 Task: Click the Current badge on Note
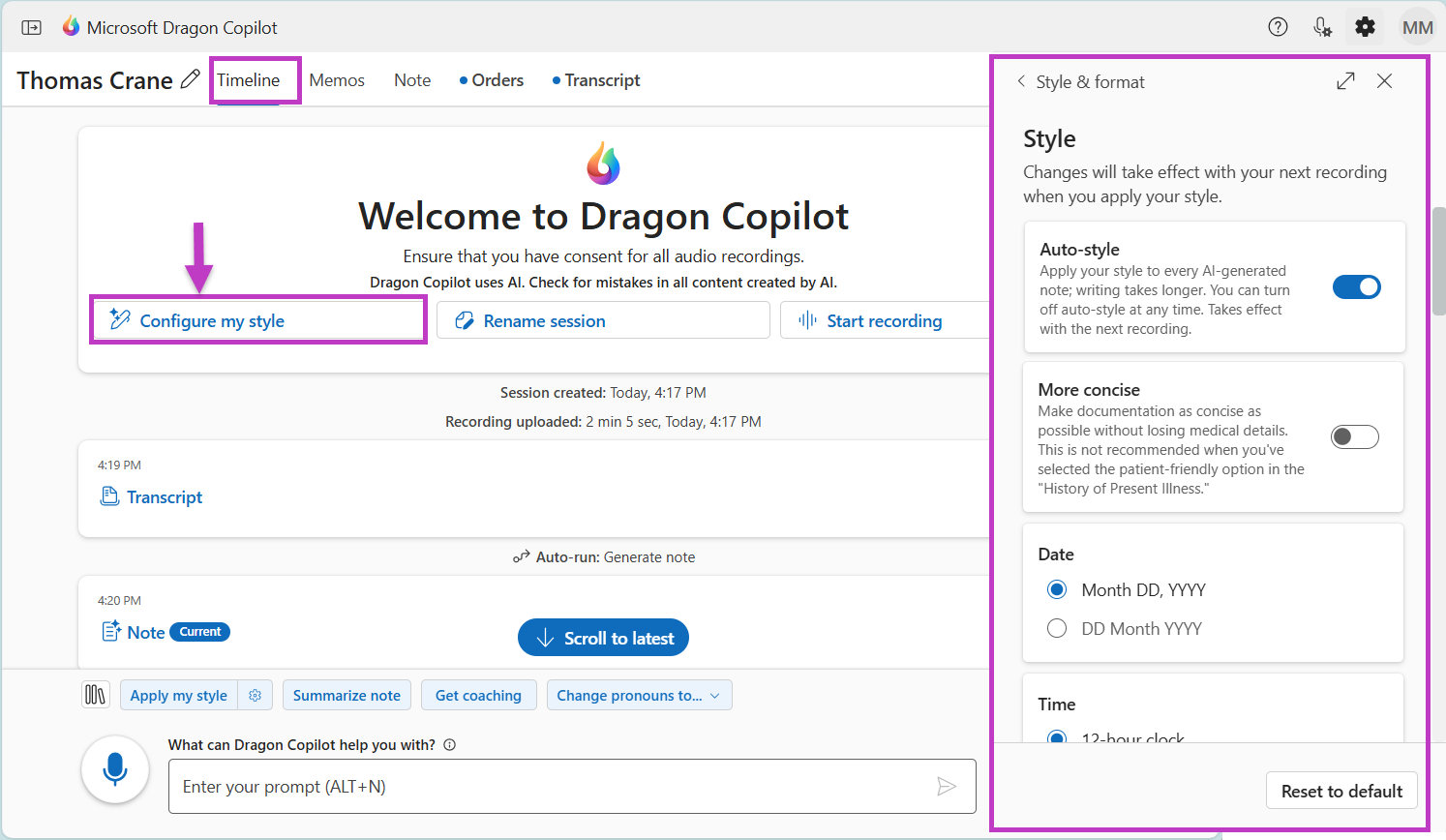tap(199, 632)
